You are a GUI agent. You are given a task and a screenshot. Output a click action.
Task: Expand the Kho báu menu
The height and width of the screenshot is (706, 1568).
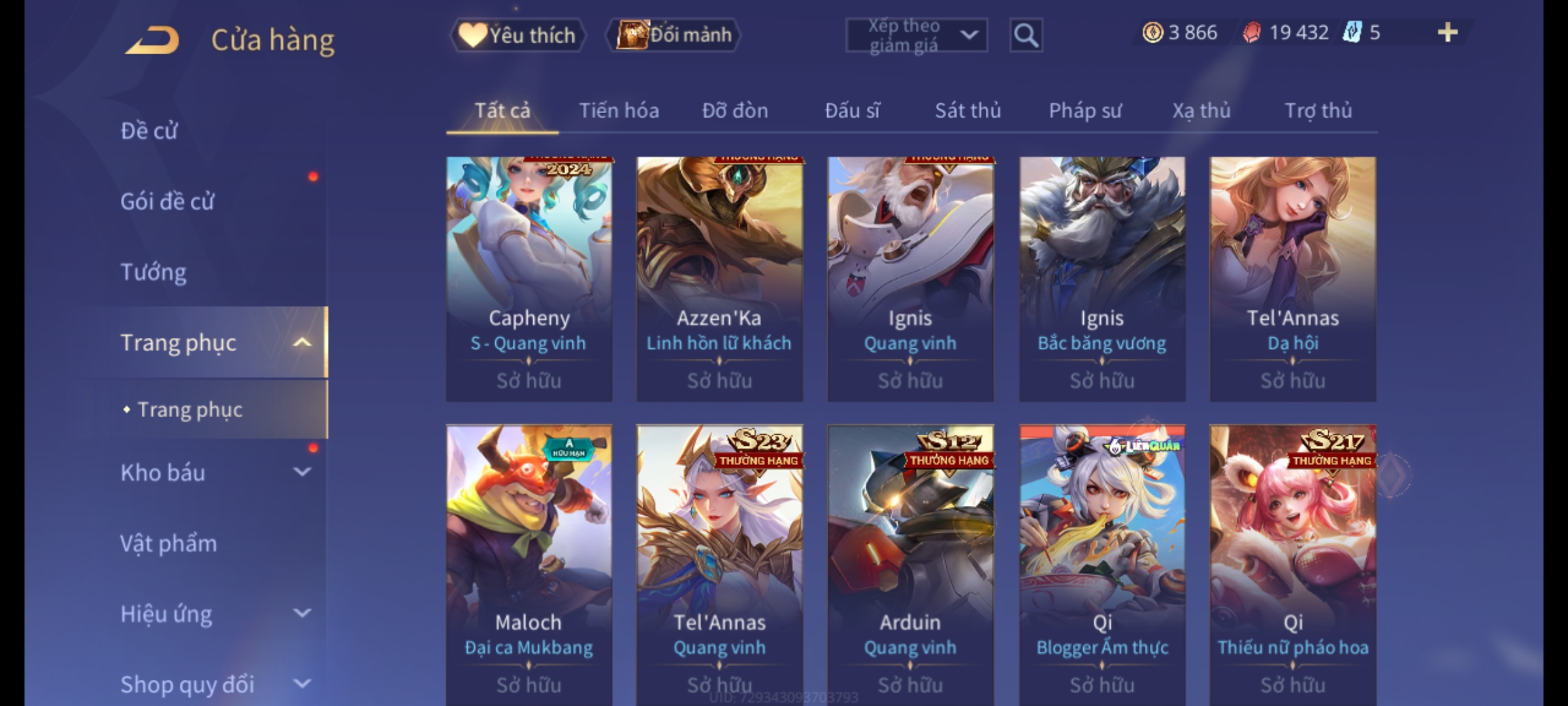point(302,471)
